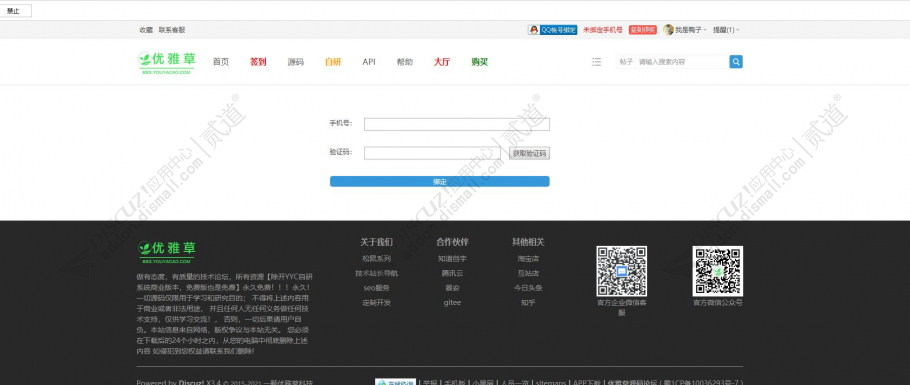
Task: Open the 签到 nav item
Action: pos(258,62)
